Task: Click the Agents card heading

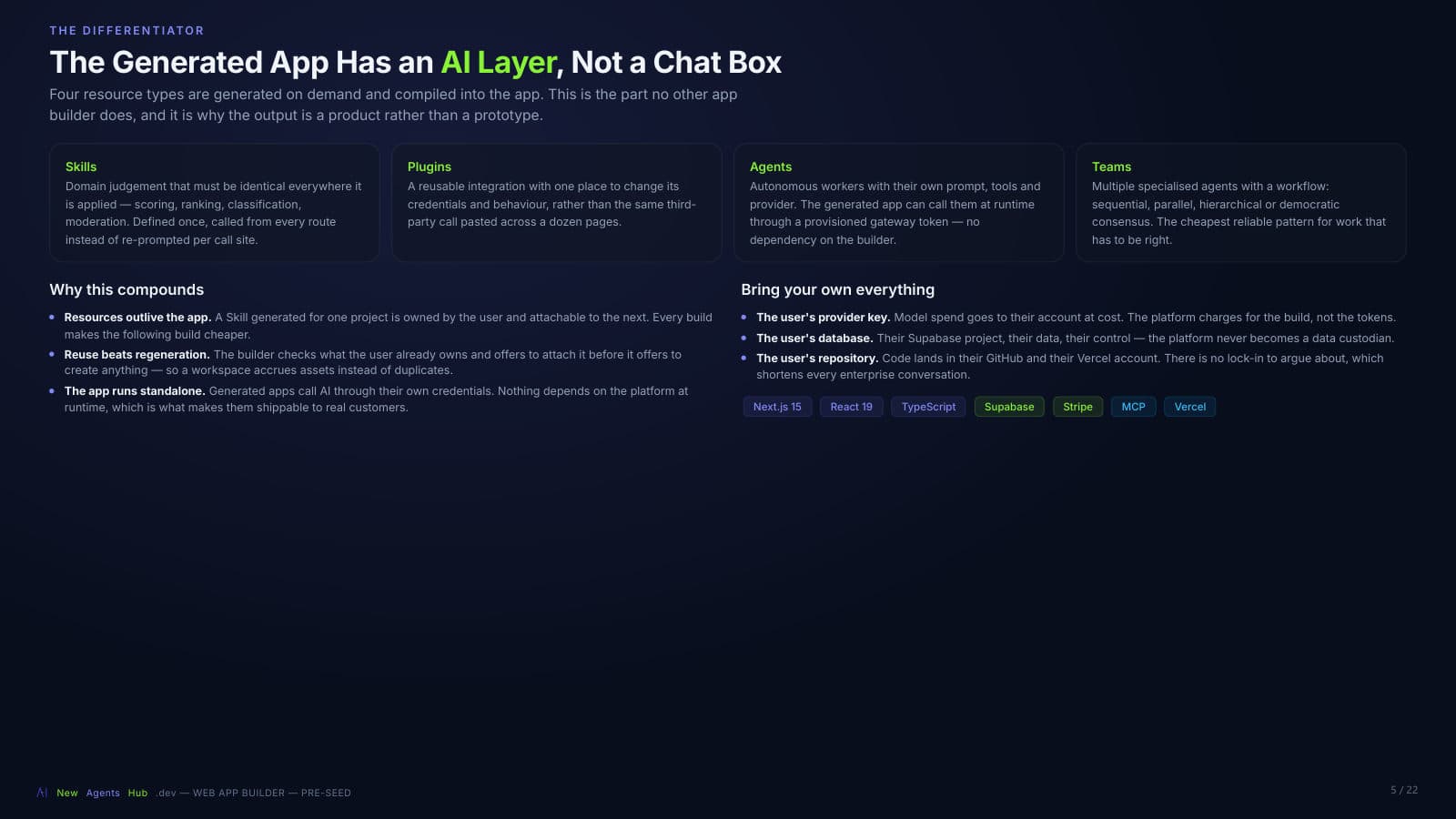Action: 771,167
